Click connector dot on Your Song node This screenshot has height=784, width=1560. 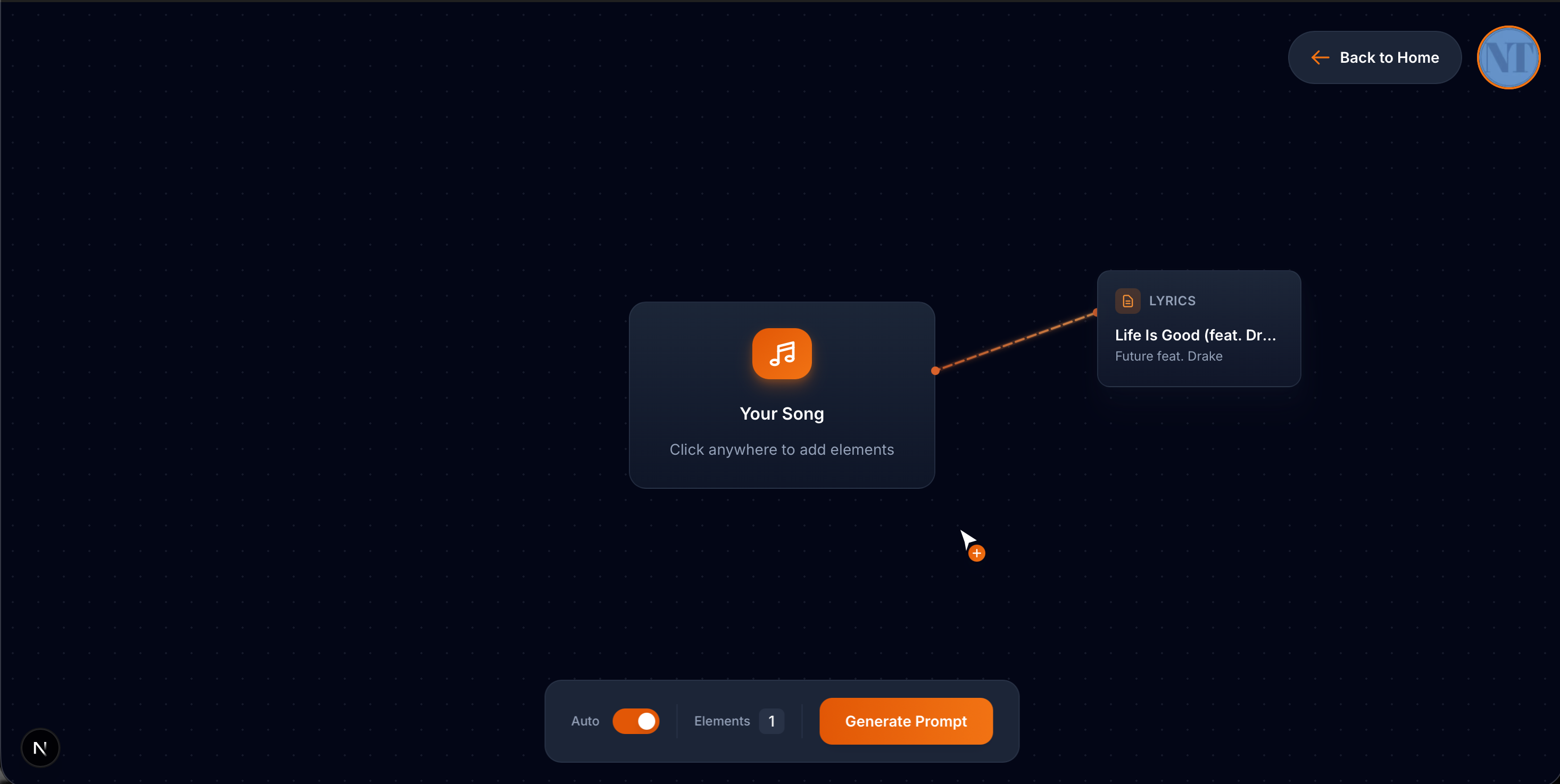point(935,371)
